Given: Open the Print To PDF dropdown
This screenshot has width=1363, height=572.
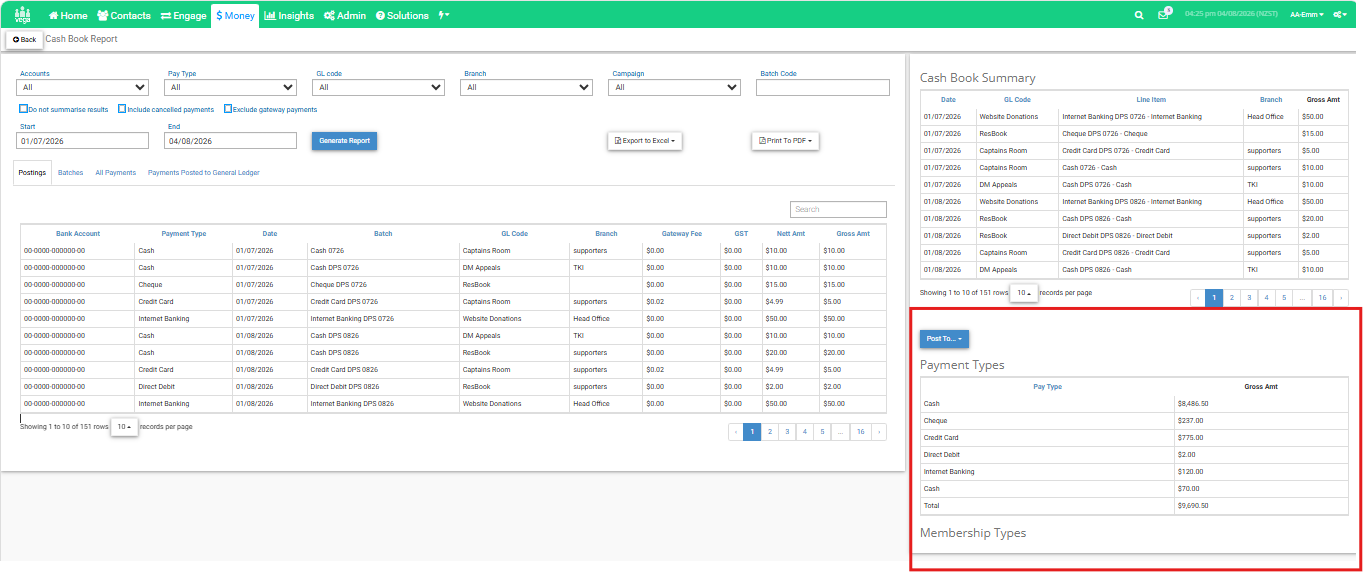Looking at the screenshot, I should point(785,141).
